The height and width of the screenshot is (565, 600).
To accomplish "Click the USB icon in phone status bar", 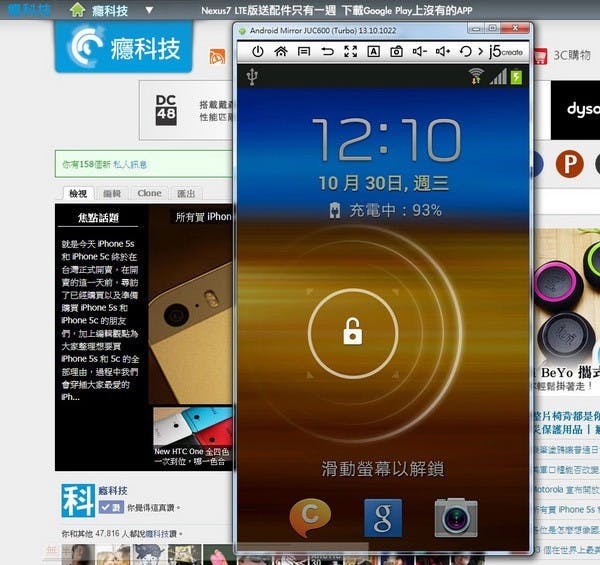I will pyautogui.click(x=252, y=76).
